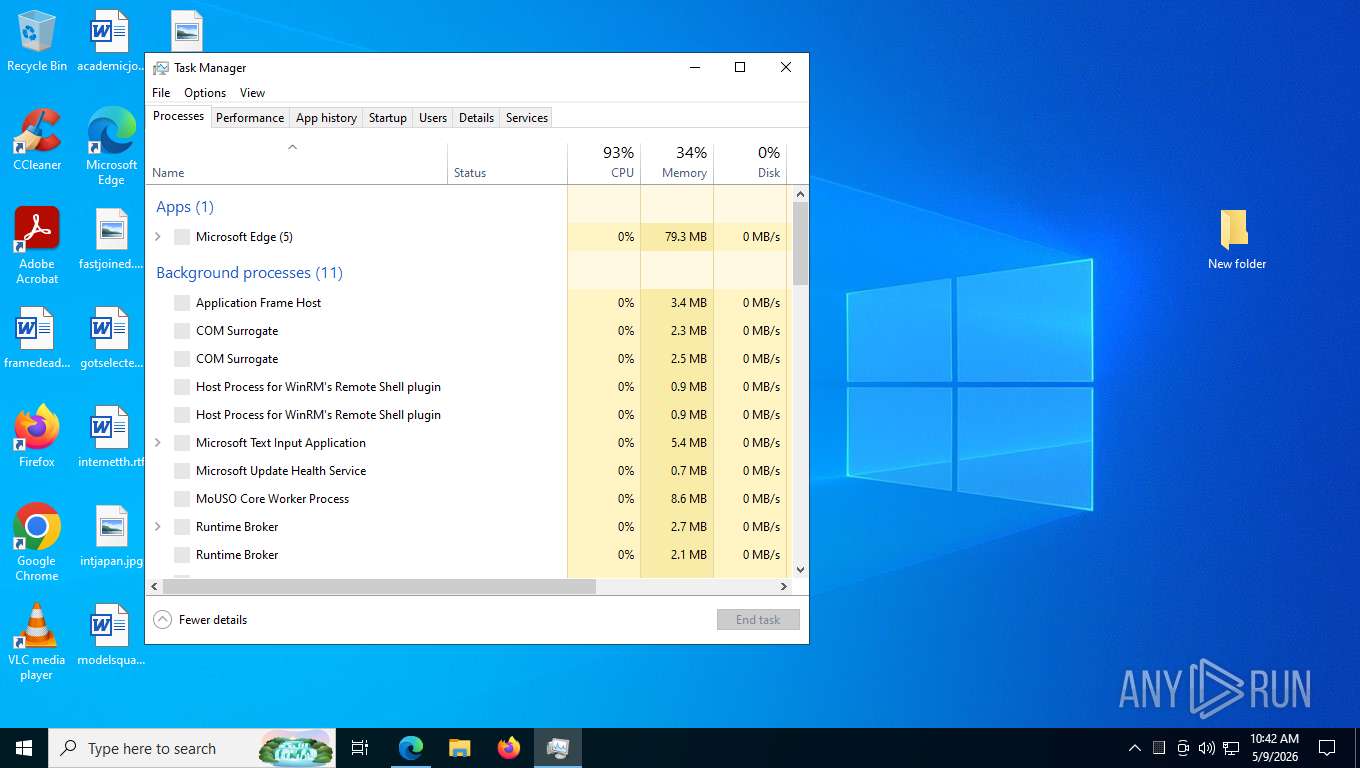1360x768 pixels.
Task: Click the Apps (1) group heading
Action: (x=185, y=207)
